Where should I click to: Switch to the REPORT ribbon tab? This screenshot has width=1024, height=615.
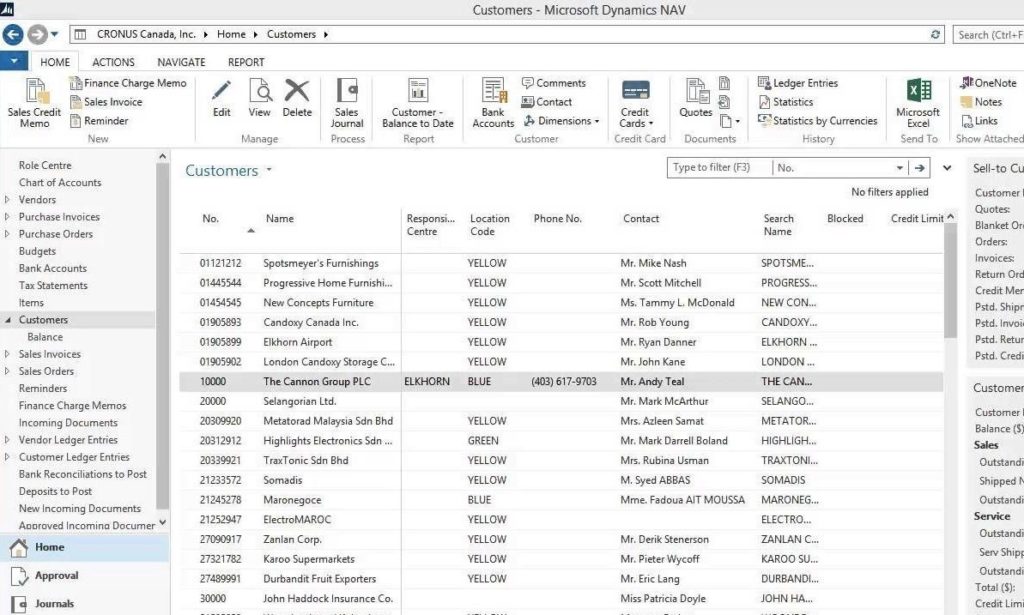(x=246, y=62)
